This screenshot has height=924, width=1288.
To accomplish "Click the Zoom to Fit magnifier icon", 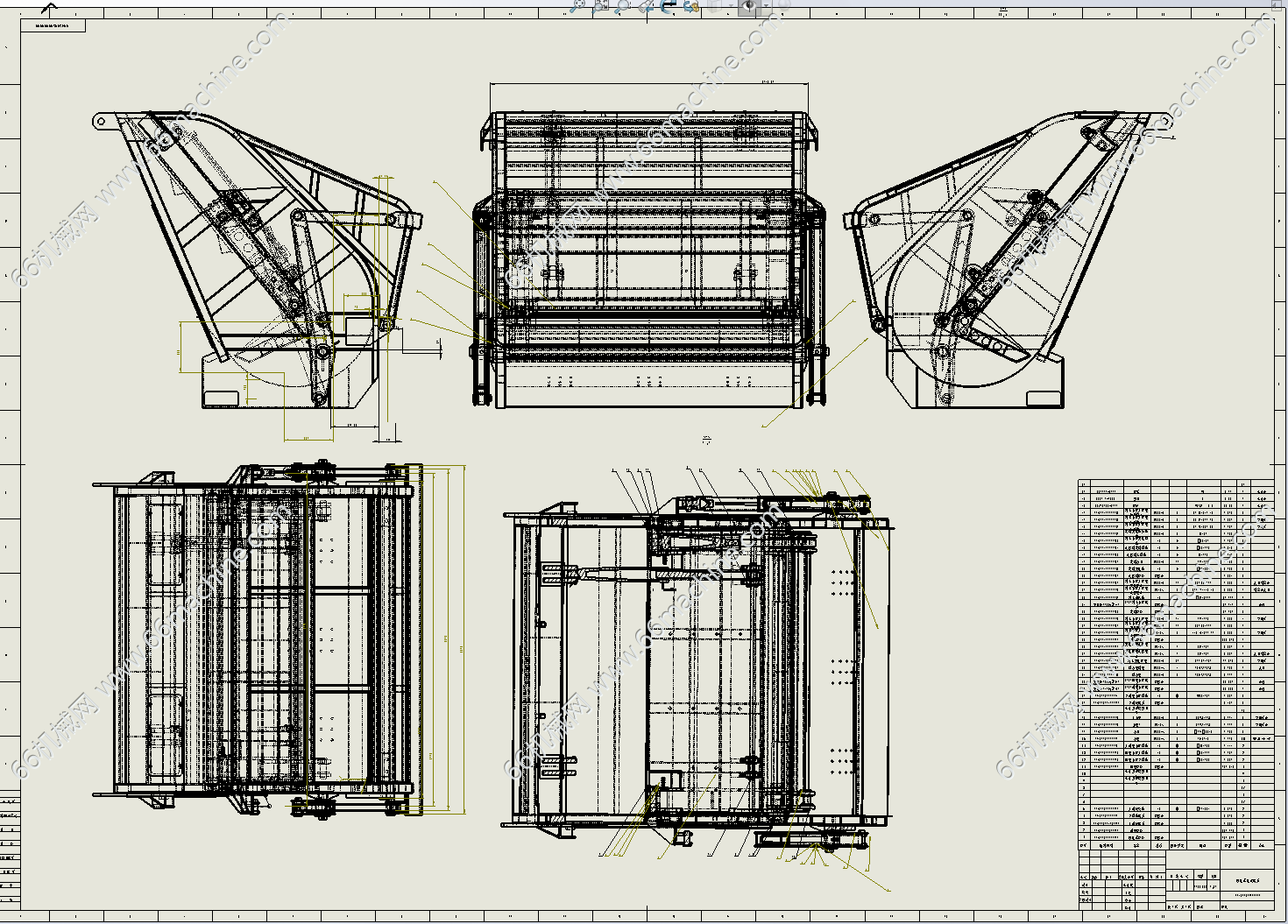I will [577, 5].
